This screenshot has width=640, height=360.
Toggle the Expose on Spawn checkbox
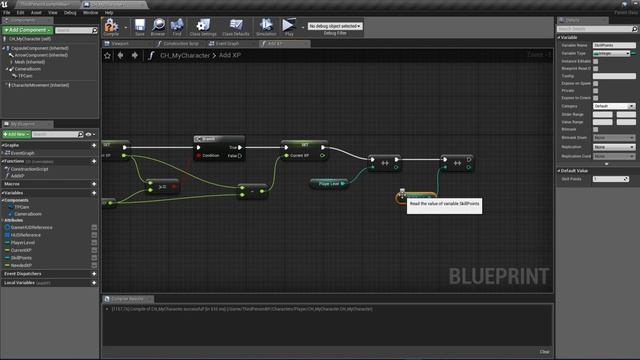click(x=596, y=83)
